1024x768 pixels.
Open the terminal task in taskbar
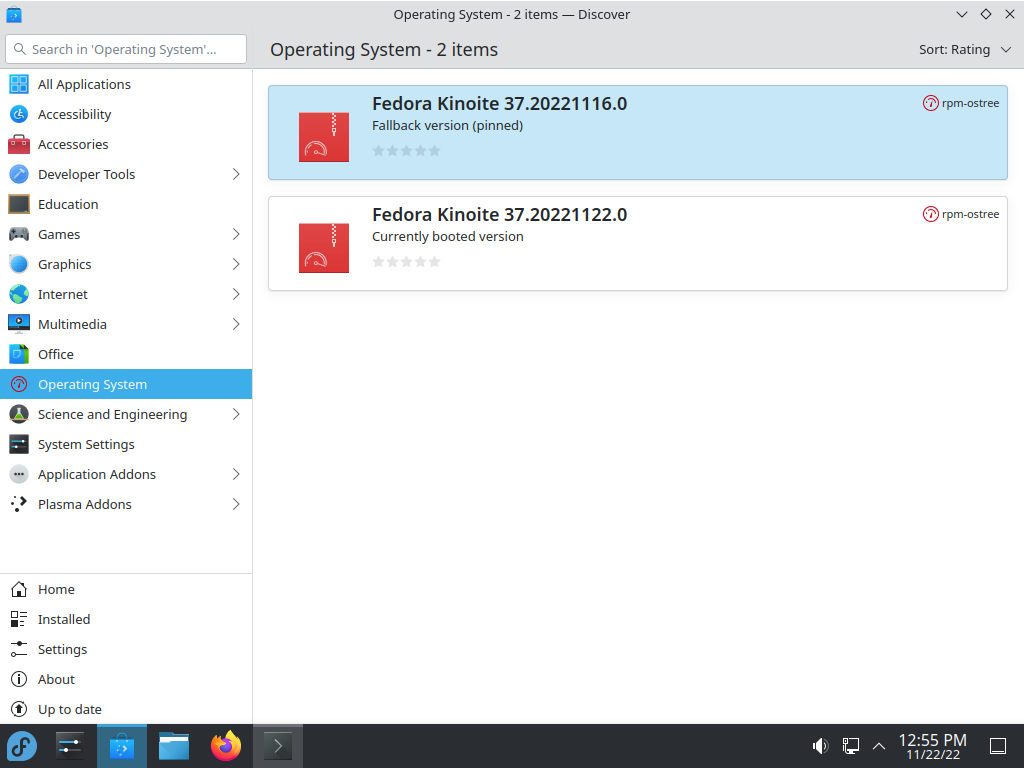tap(278, 746)
